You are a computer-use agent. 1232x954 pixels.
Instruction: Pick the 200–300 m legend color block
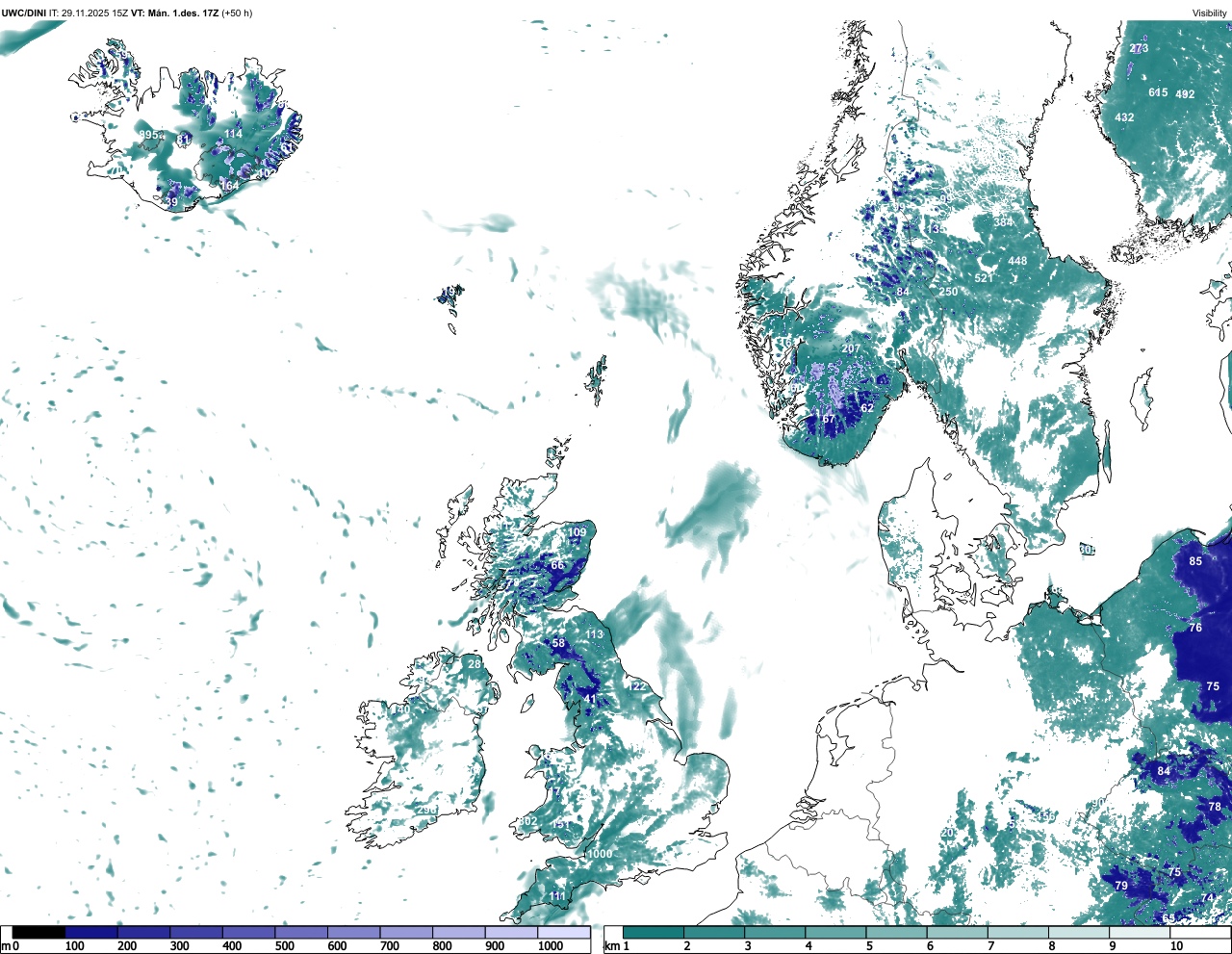click(x=143, y=932)
